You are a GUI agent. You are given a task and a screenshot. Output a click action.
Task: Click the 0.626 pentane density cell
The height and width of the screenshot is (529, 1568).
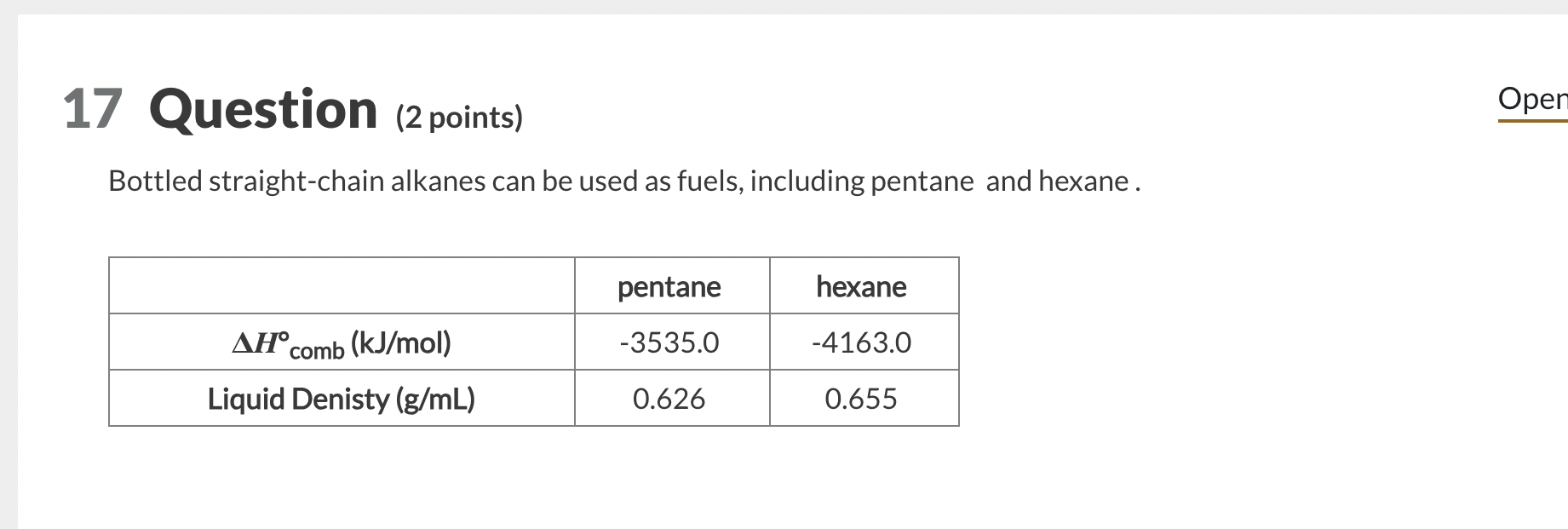pos(669,399)
